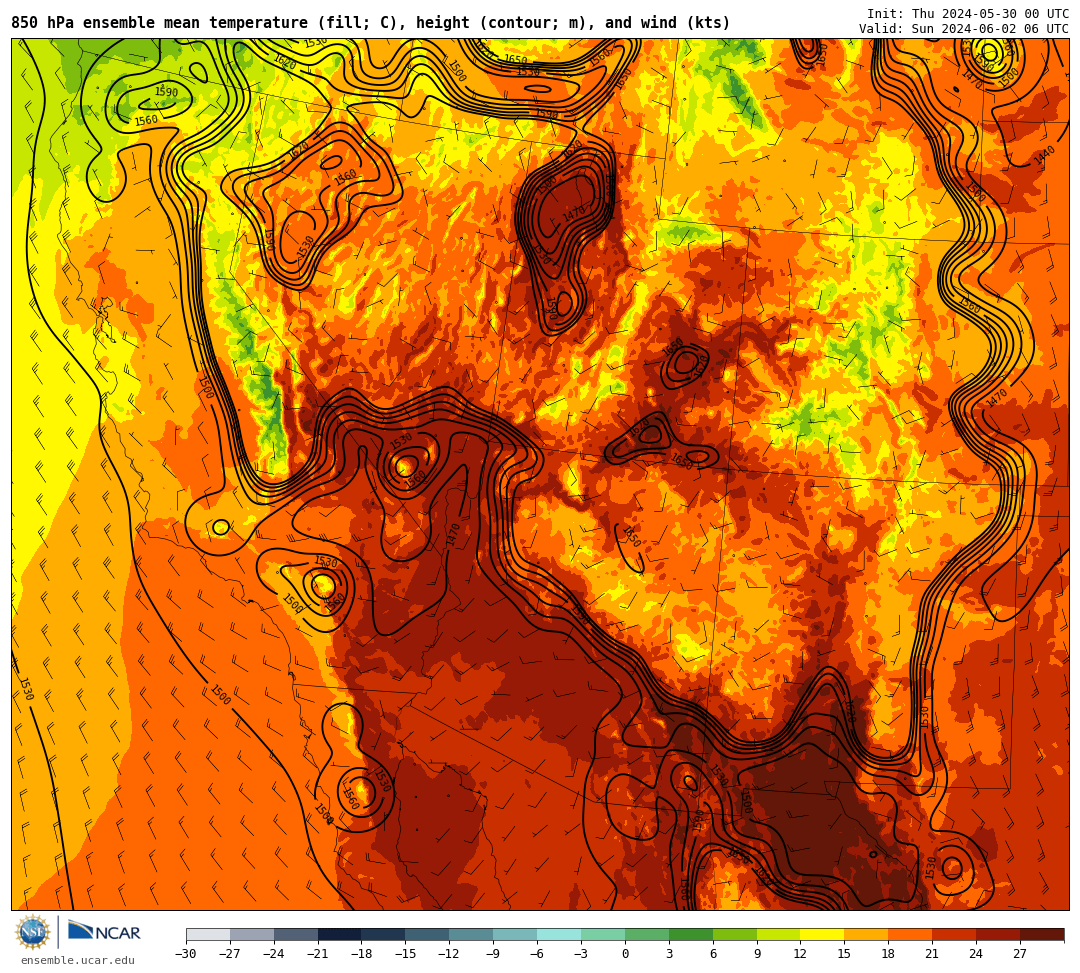Click the 0 colorbar tick label

pos(625,954)
